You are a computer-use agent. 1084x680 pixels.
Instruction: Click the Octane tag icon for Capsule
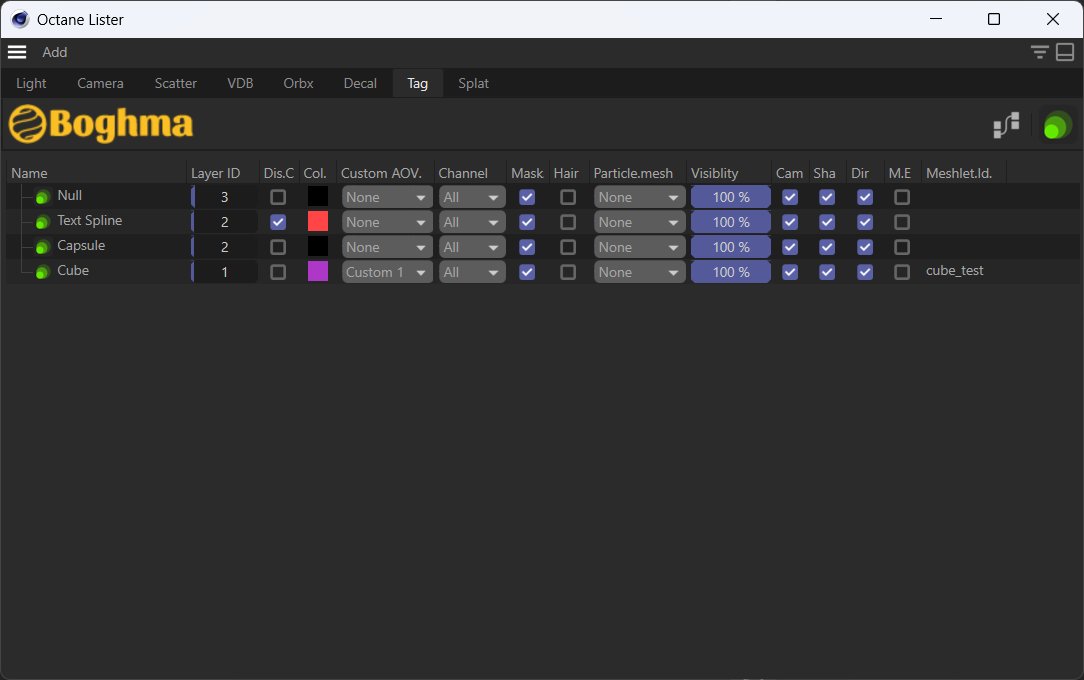click(x=42, y=247)
